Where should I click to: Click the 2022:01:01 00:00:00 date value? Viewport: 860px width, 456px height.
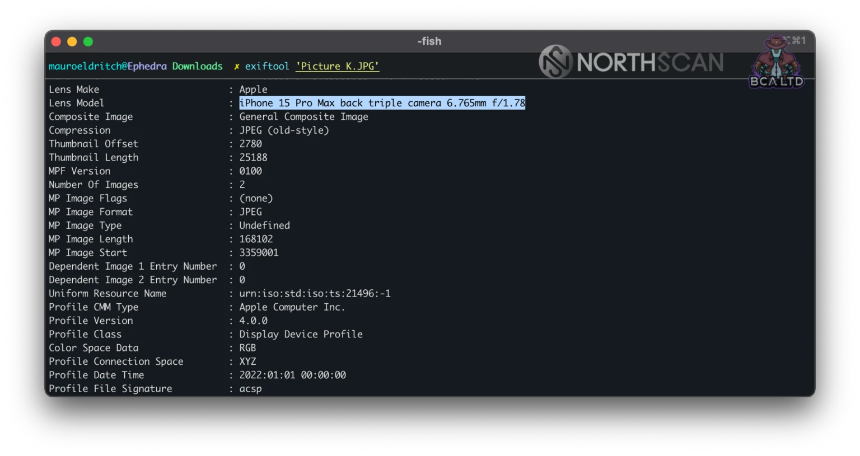[x=292, y=375]
